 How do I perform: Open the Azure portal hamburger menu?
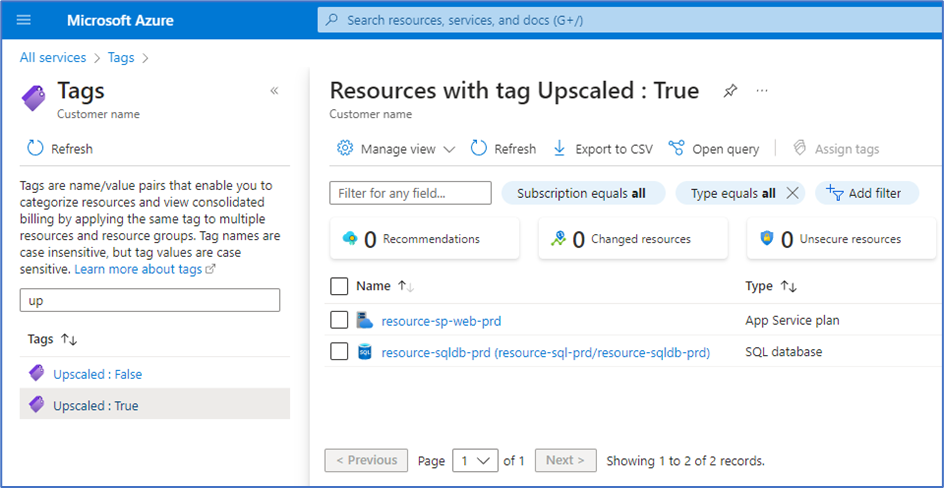pos(24,20)
